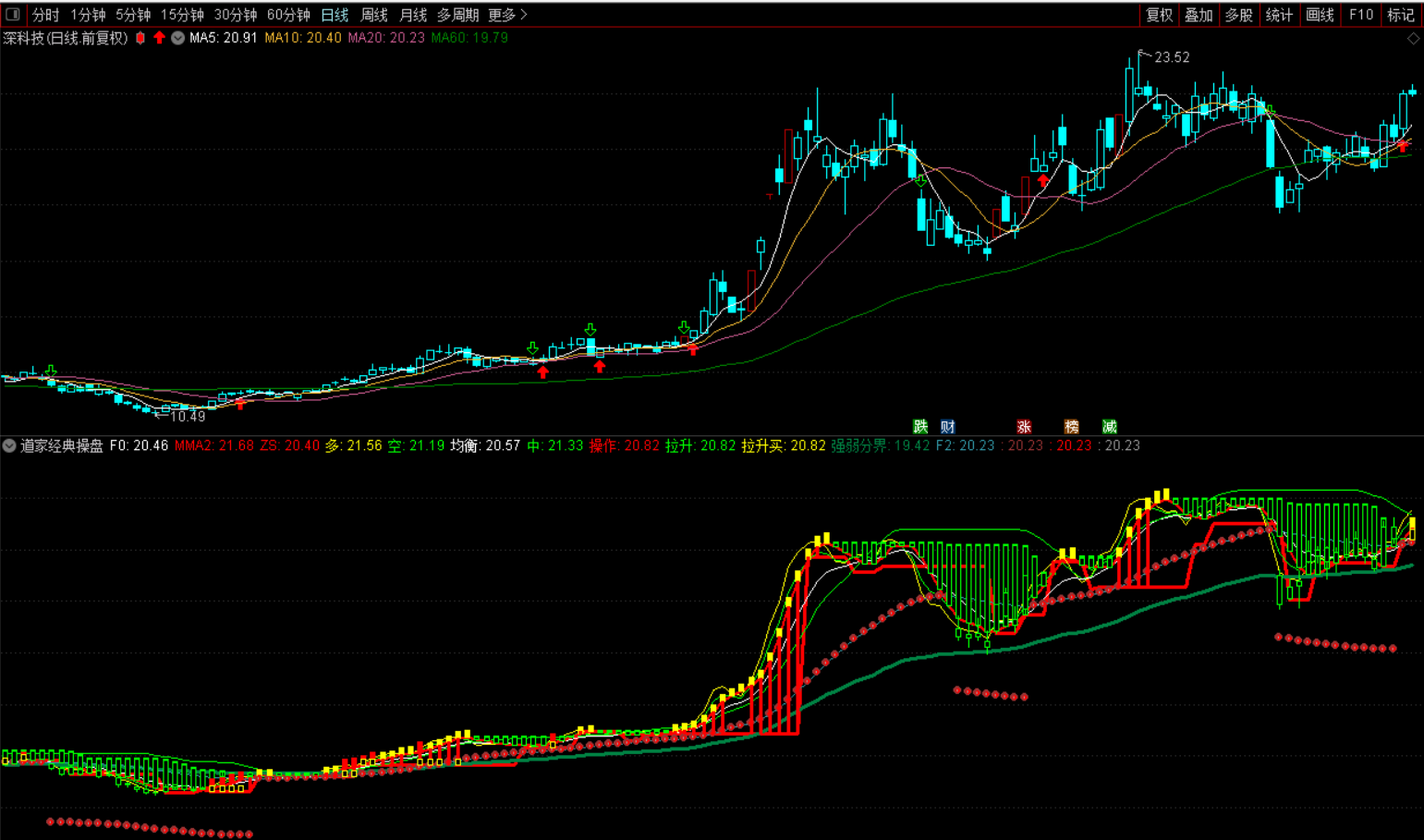
Task: Select the 60分钟 period tab
Action: pos(288,15)
